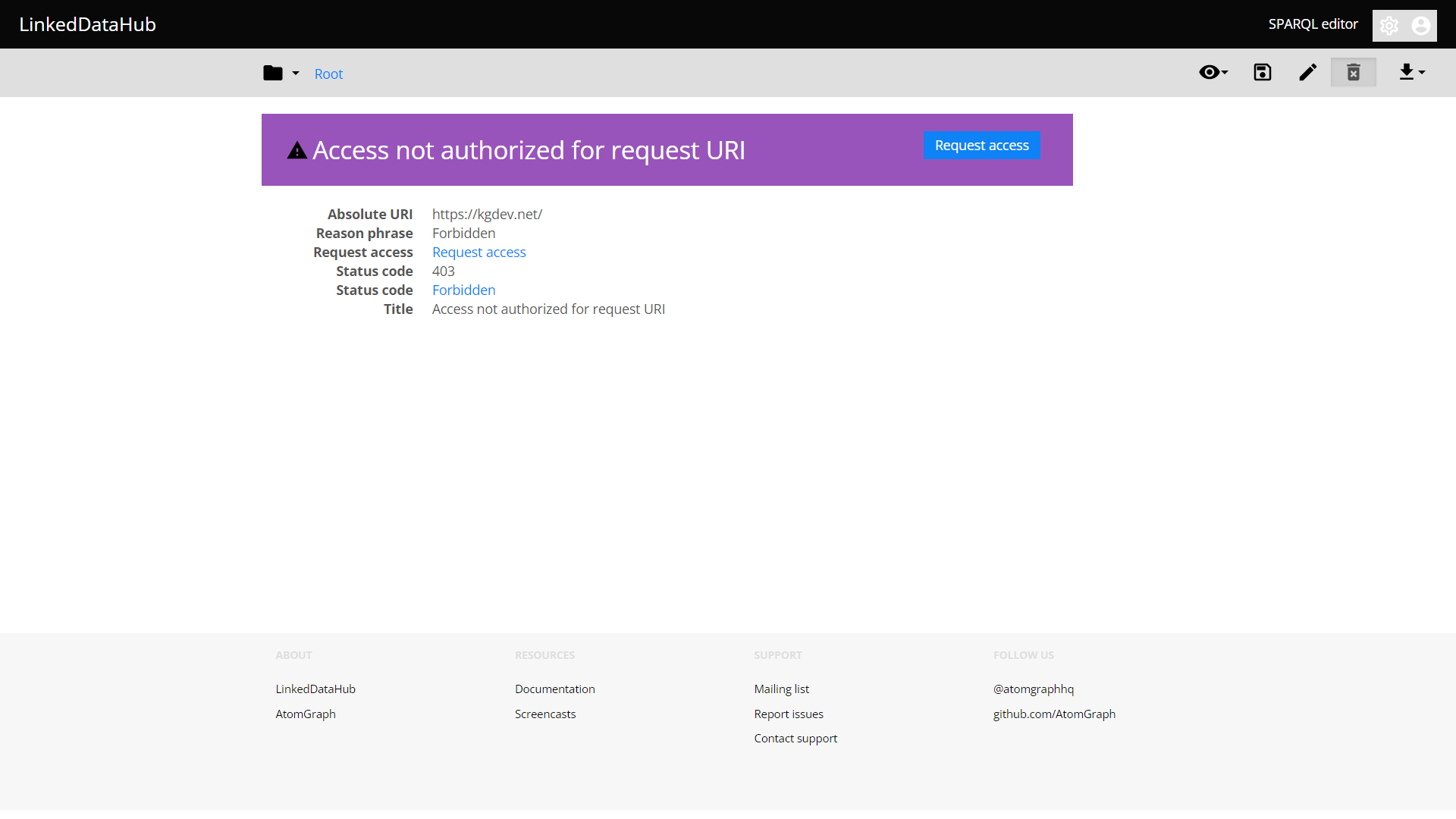Click the Reason phrase label

tap(364, 233)
